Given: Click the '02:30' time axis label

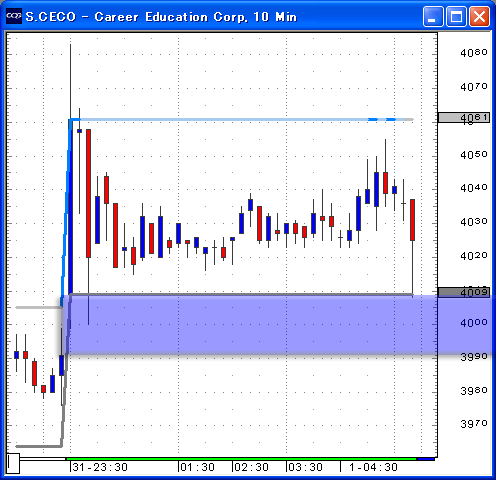Looking at the screenshot, I should [x=251, y=467].
